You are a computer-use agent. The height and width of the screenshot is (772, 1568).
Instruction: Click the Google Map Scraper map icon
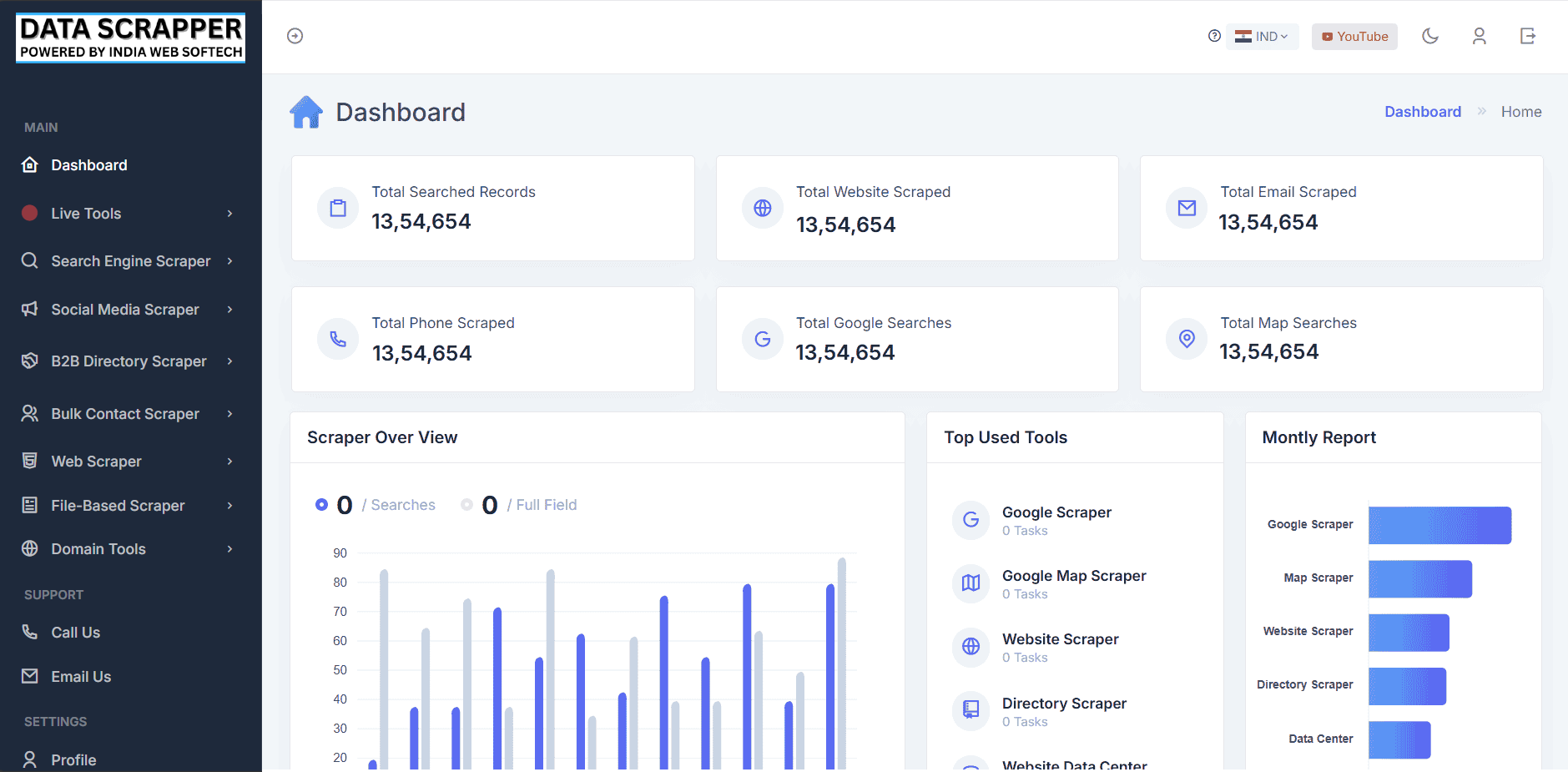971,583
